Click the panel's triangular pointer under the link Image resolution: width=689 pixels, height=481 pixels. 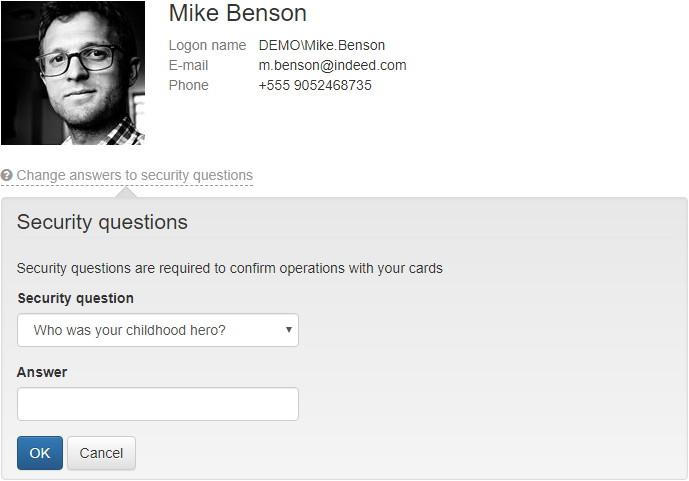(x=129, y=192)
